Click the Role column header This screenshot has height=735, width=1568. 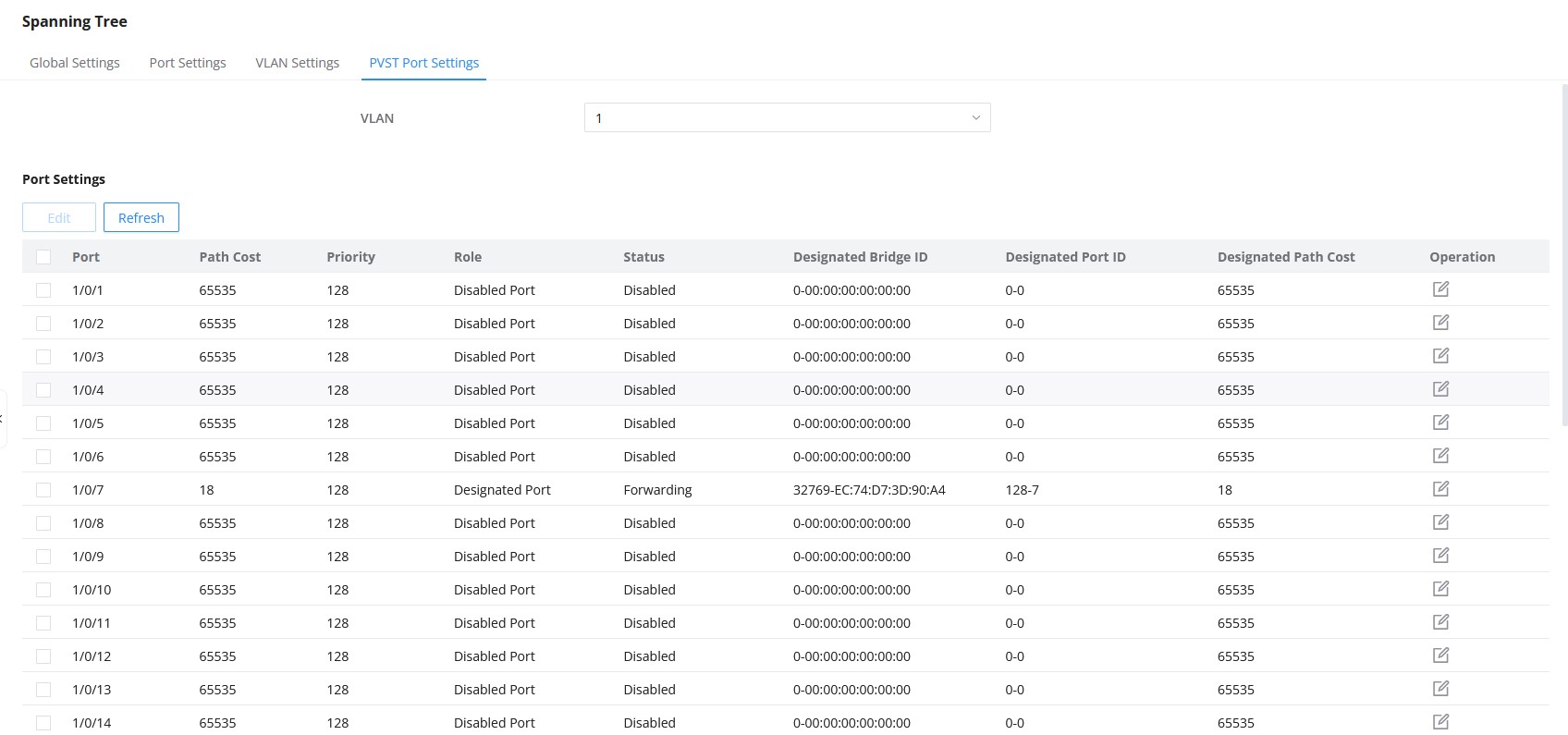(468, 257)
